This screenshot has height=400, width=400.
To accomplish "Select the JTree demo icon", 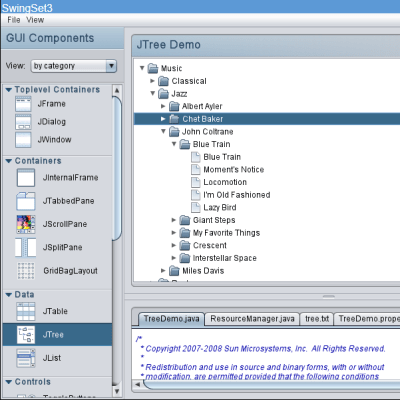I will pyautogui.click(x=26, y=335).
